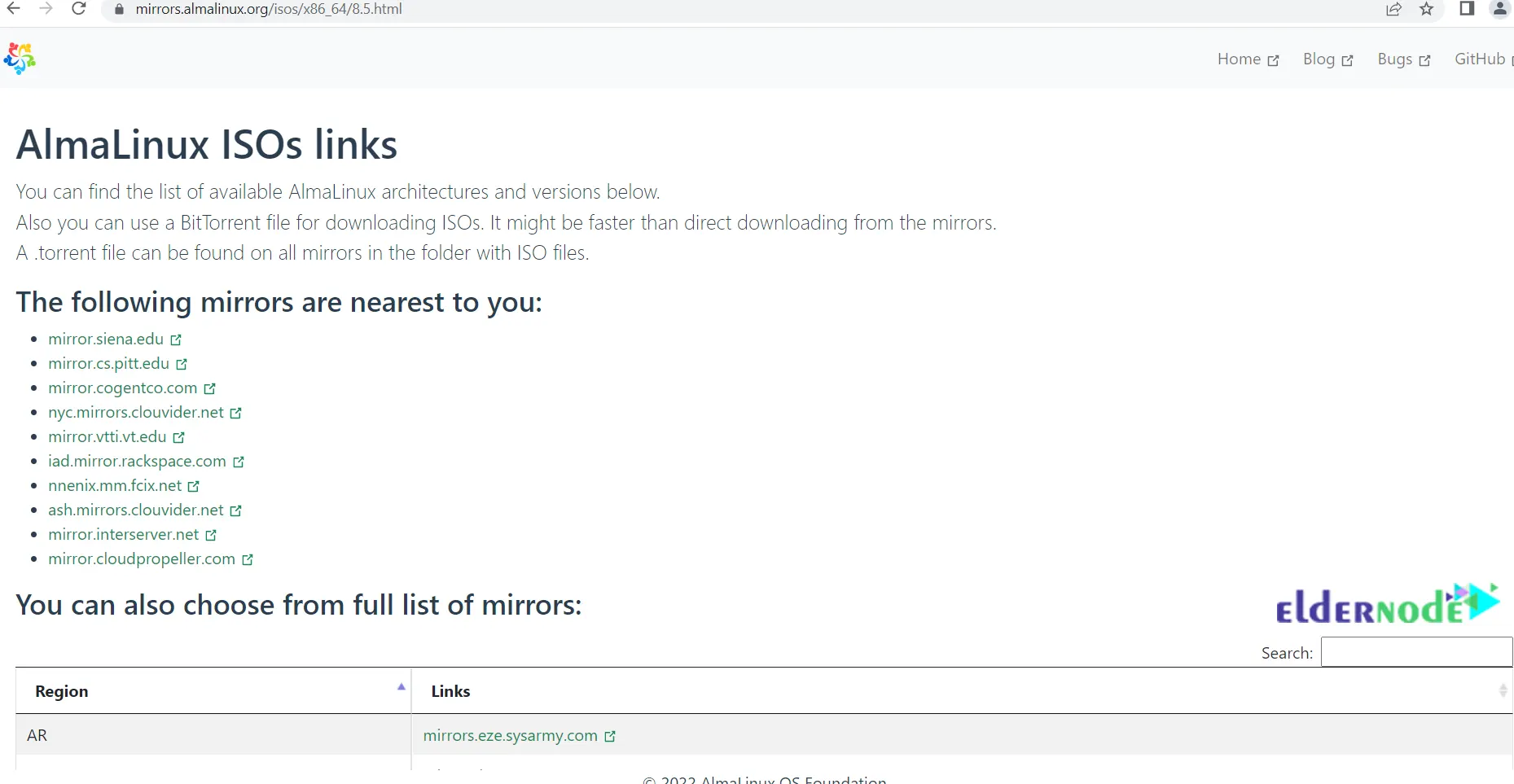The width and height of the screenshot is (1514, 784).
Task: Click the browser address bar URL
Action: pos(269,9)
